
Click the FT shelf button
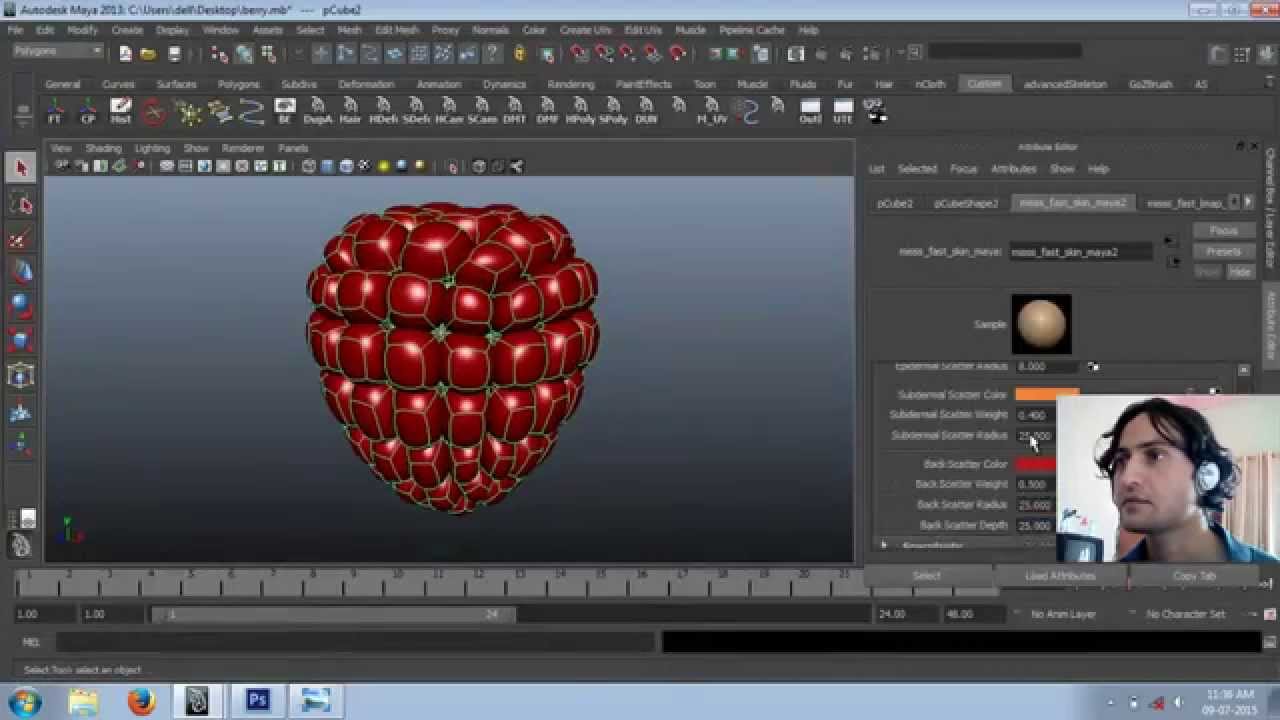tap(55, 111)
